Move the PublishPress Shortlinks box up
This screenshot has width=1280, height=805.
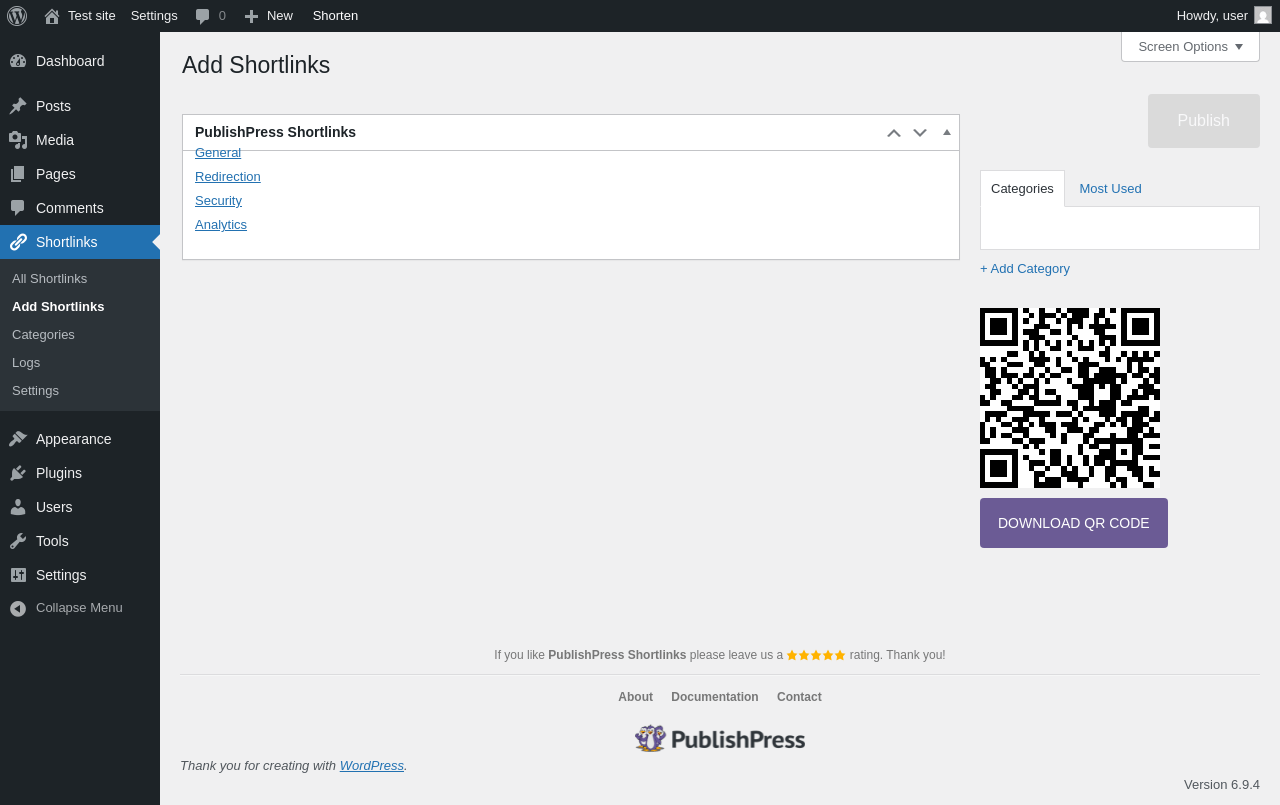894,132
